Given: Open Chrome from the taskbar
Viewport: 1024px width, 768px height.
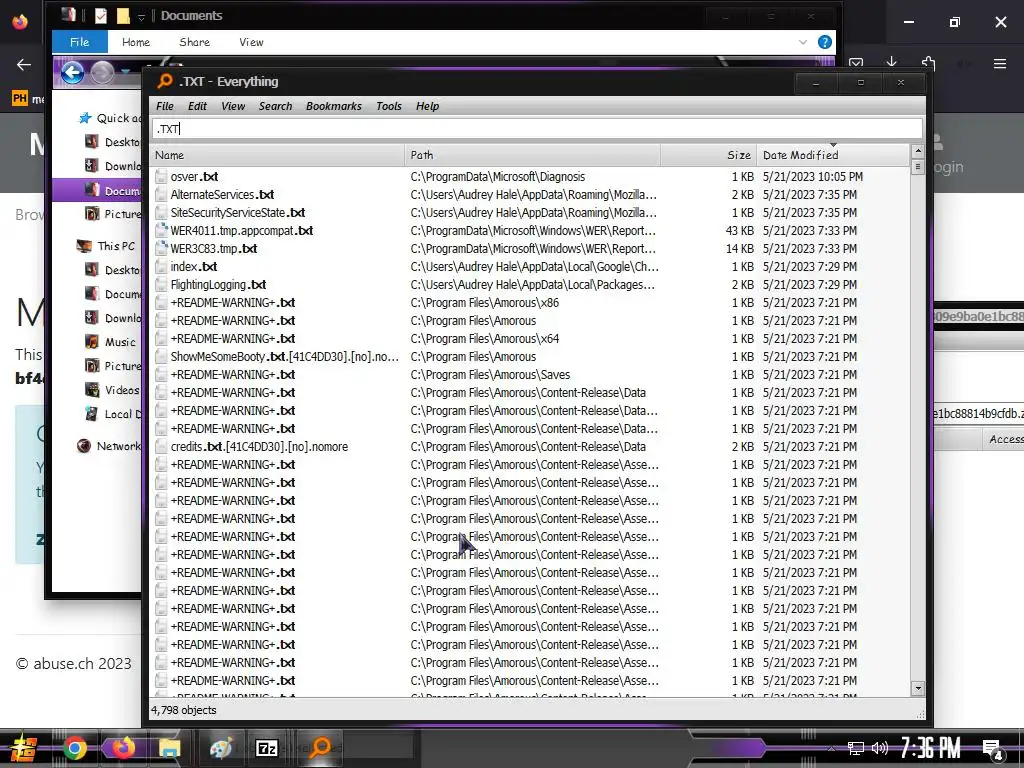Looking at the screenshot, I should [x=74, y=748].
